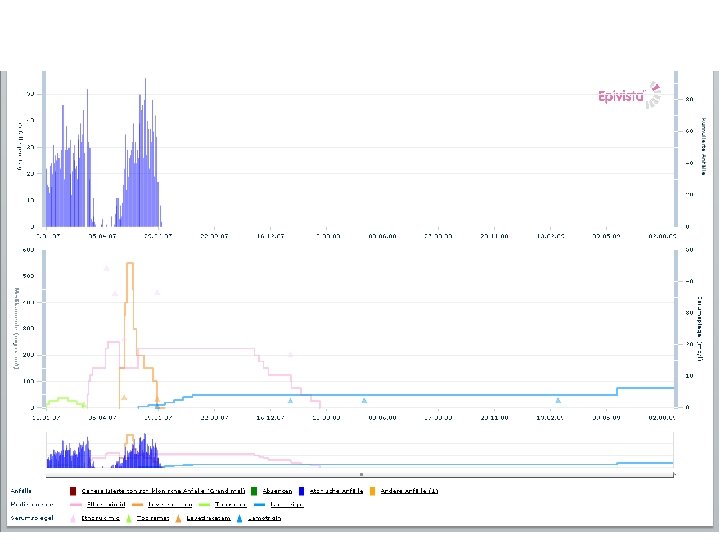Click the green Absencen legend square

tap(254, 491)
